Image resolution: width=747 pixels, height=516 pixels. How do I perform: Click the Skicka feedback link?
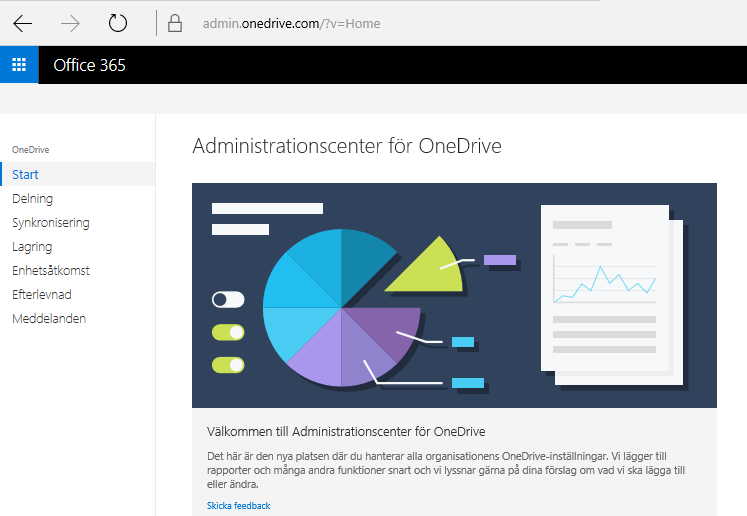pyautogui.click(x=238, y=506)
